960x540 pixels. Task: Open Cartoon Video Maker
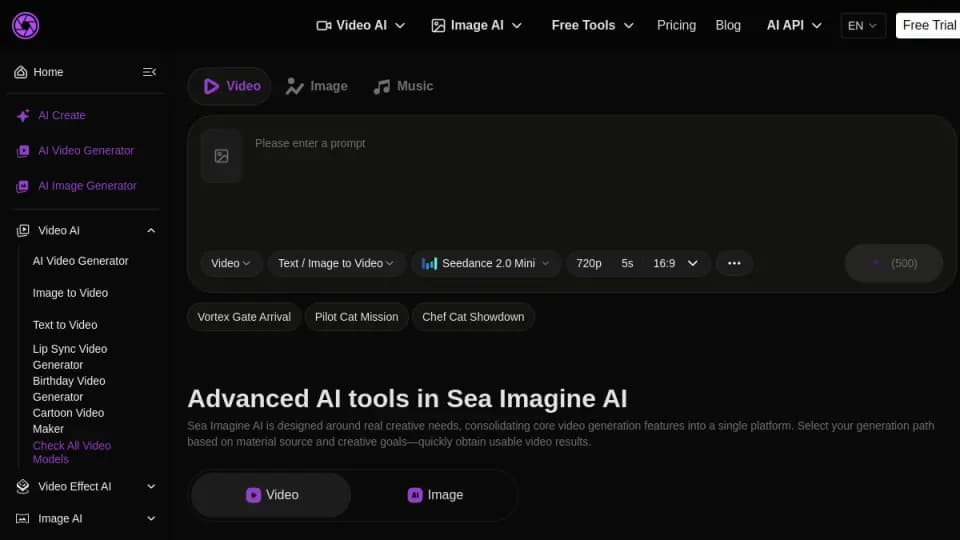[x=68, y=421]
